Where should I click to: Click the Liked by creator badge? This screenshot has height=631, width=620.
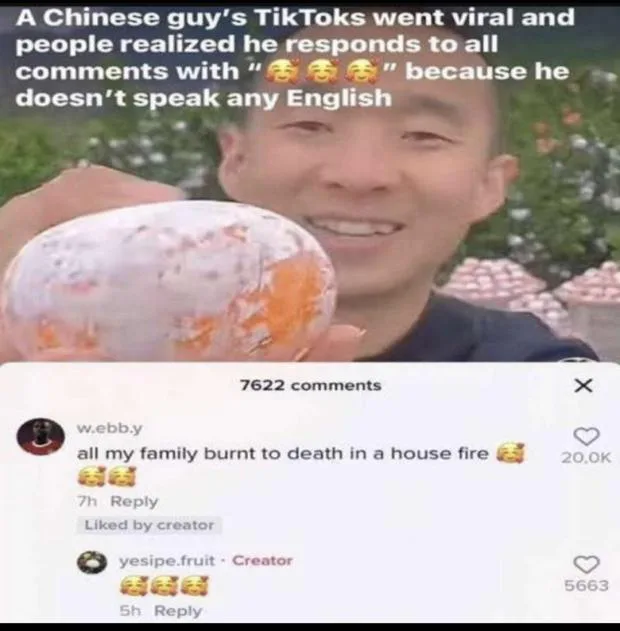tap(149, 525)
